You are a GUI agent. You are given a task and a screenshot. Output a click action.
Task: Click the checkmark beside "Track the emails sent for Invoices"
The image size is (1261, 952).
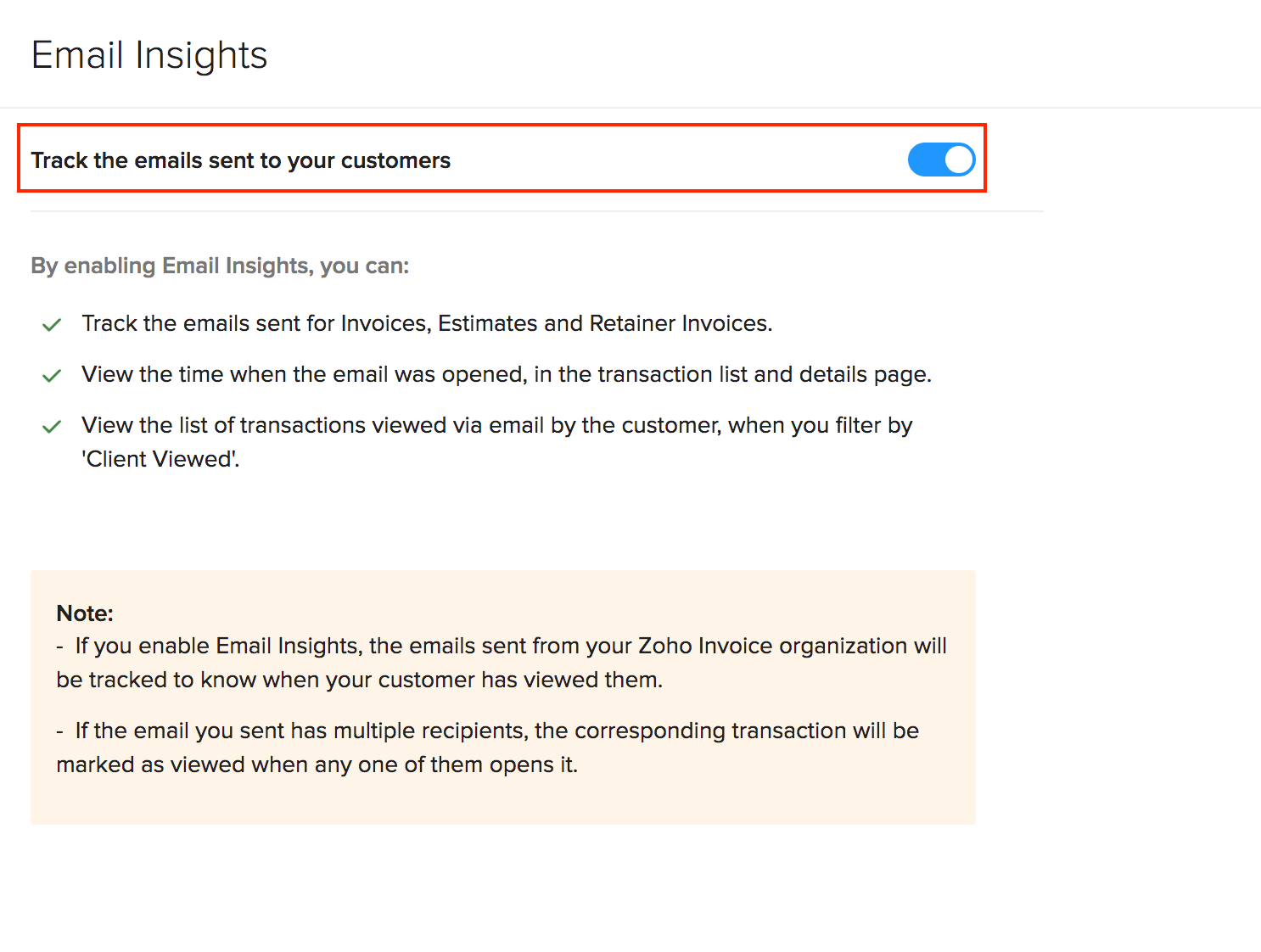point(51,325)
